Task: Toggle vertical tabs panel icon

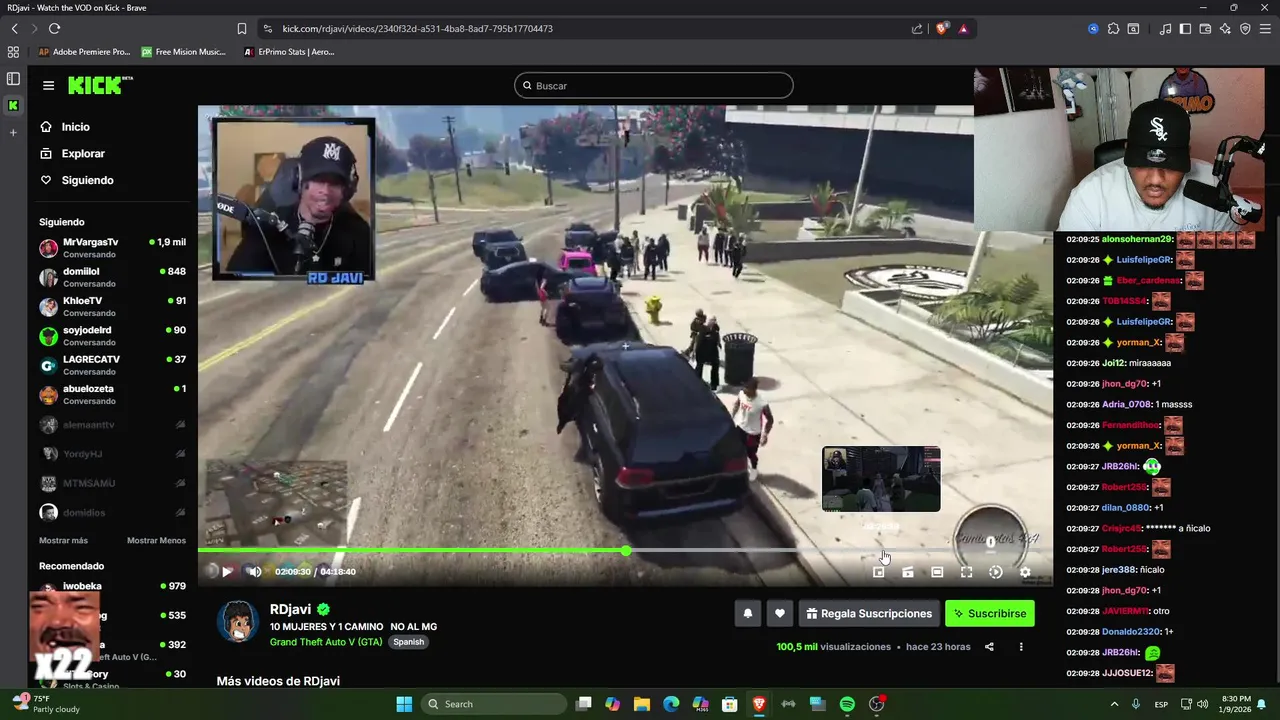Action: pos(13,79)
